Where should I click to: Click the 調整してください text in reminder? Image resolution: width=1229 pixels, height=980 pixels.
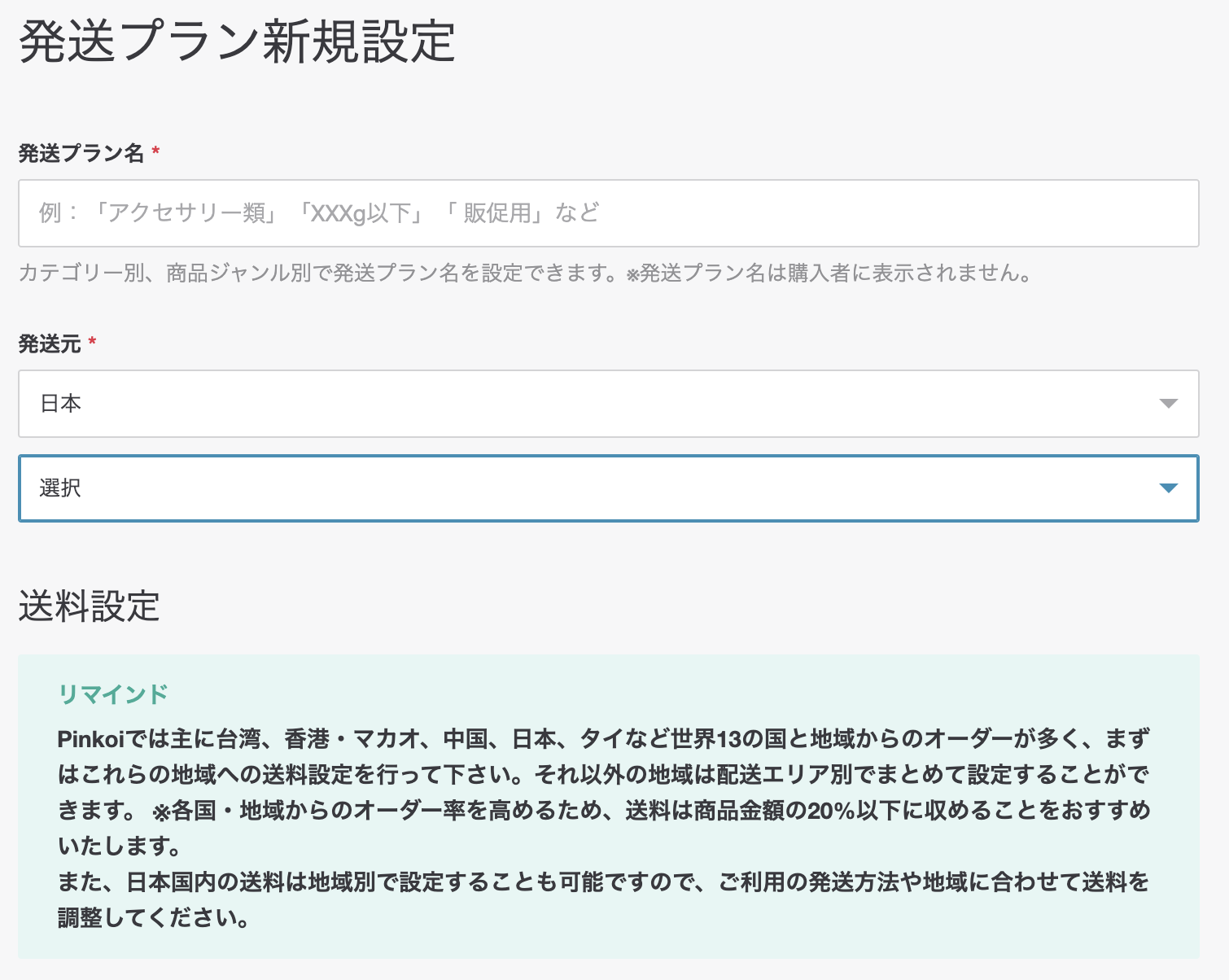point(153,918)
